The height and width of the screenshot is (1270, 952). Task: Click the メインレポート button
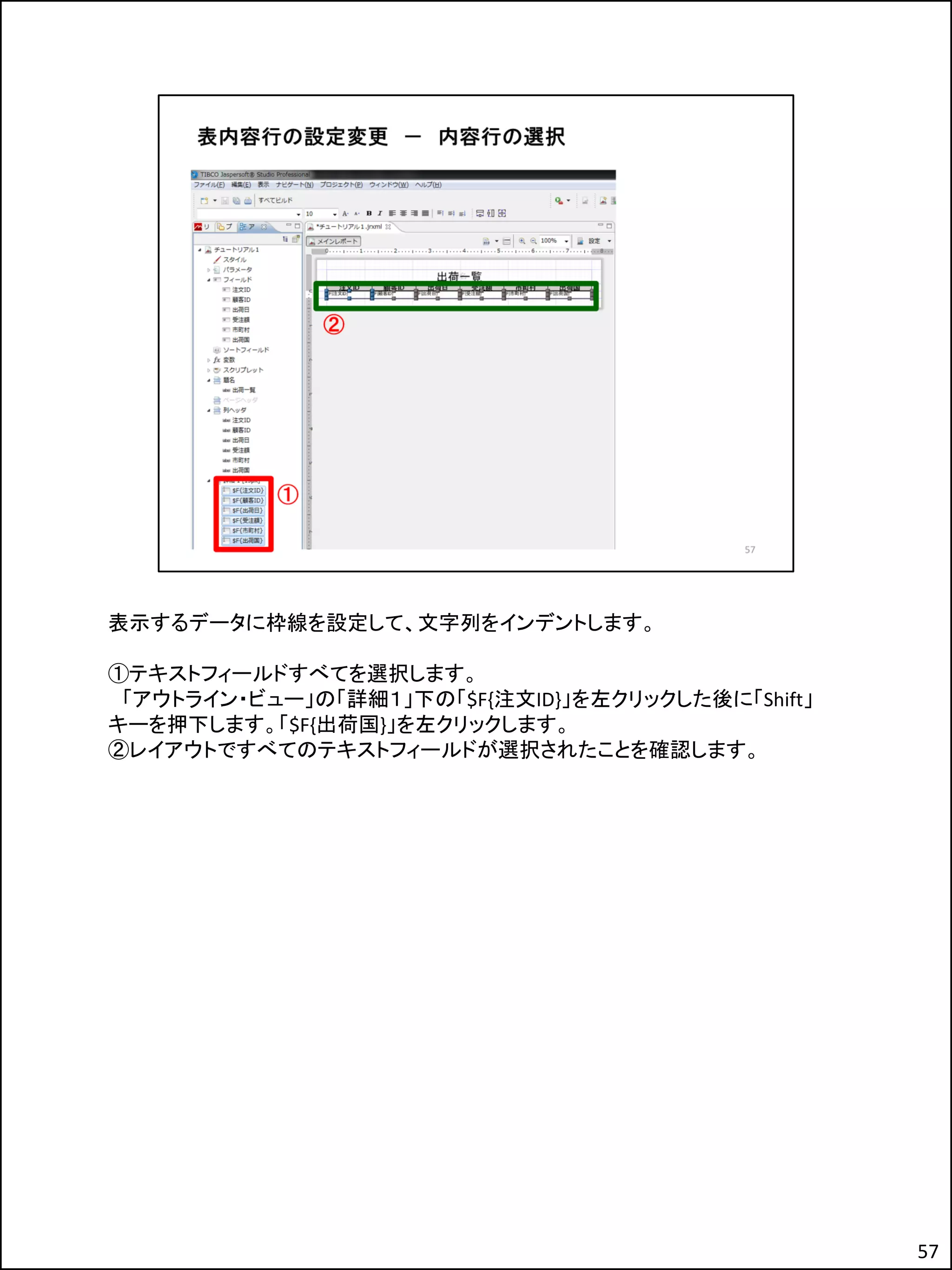point(333,241)
